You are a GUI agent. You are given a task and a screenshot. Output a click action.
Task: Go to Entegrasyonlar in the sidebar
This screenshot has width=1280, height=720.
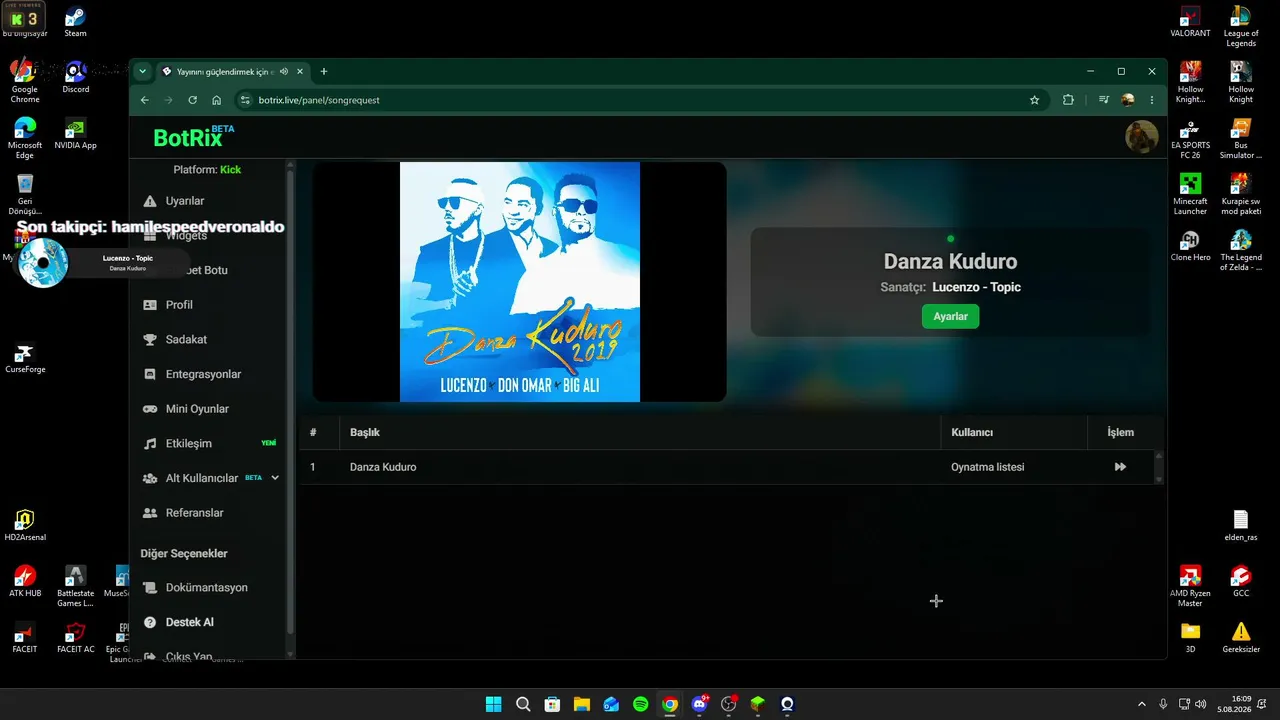(x=203, y=374)
